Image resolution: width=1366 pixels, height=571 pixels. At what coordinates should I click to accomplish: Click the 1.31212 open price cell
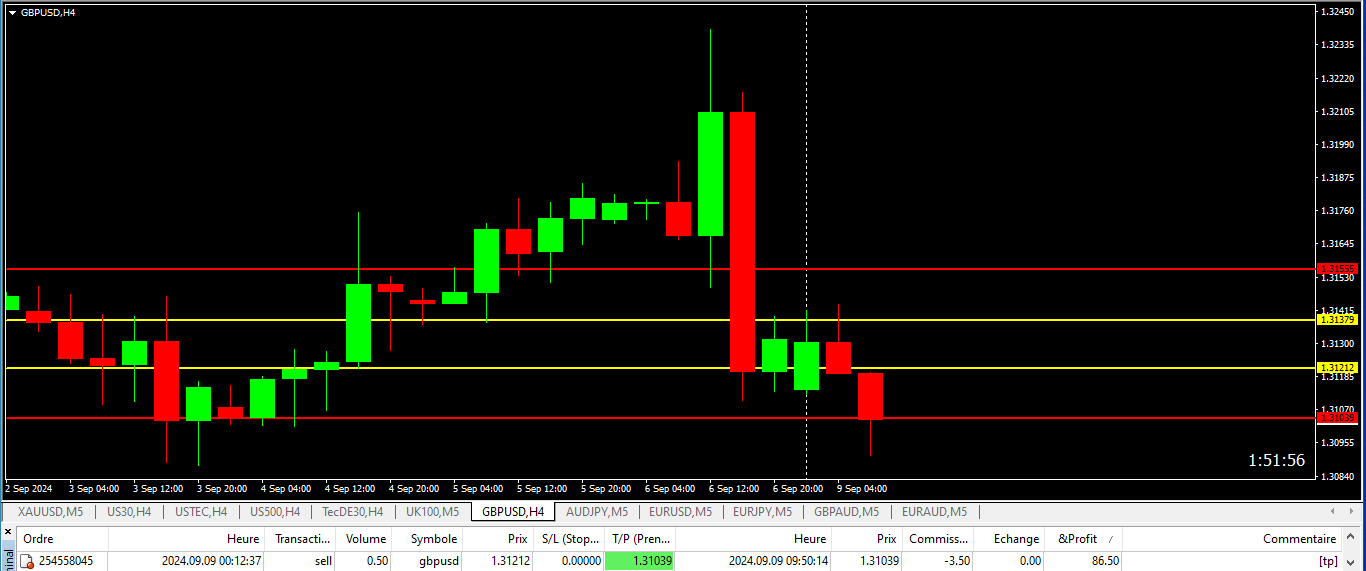coord(509,562)
